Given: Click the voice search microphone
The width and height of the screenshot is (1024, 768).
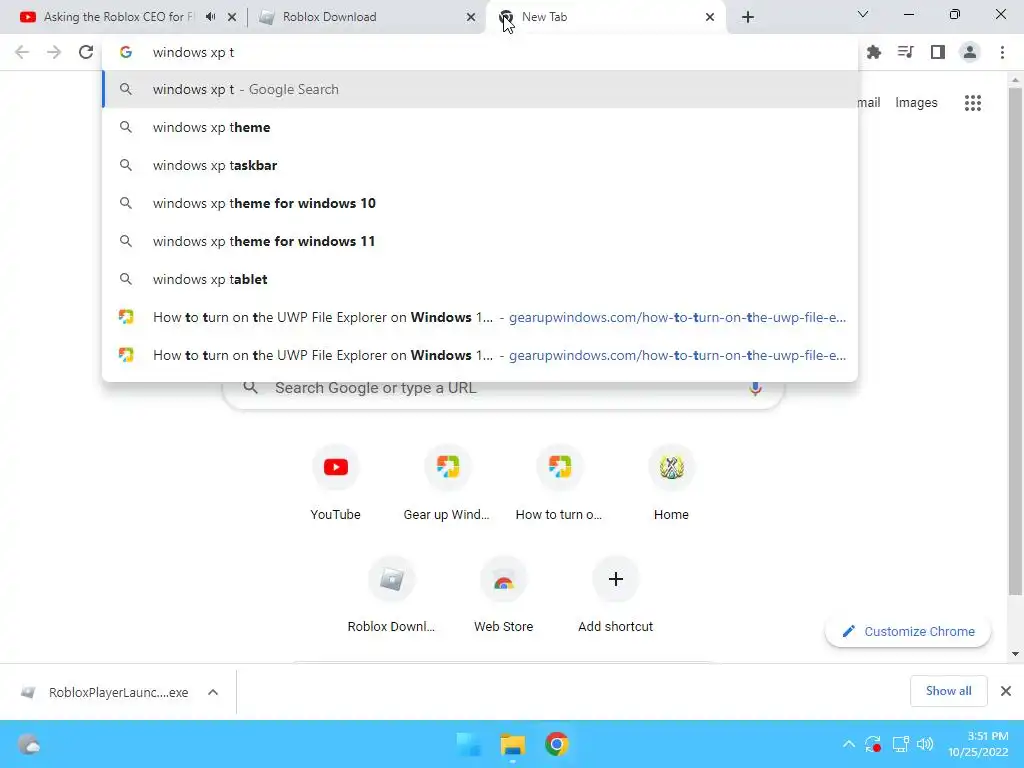Looking at the screenshot, I should pos(755,388).
